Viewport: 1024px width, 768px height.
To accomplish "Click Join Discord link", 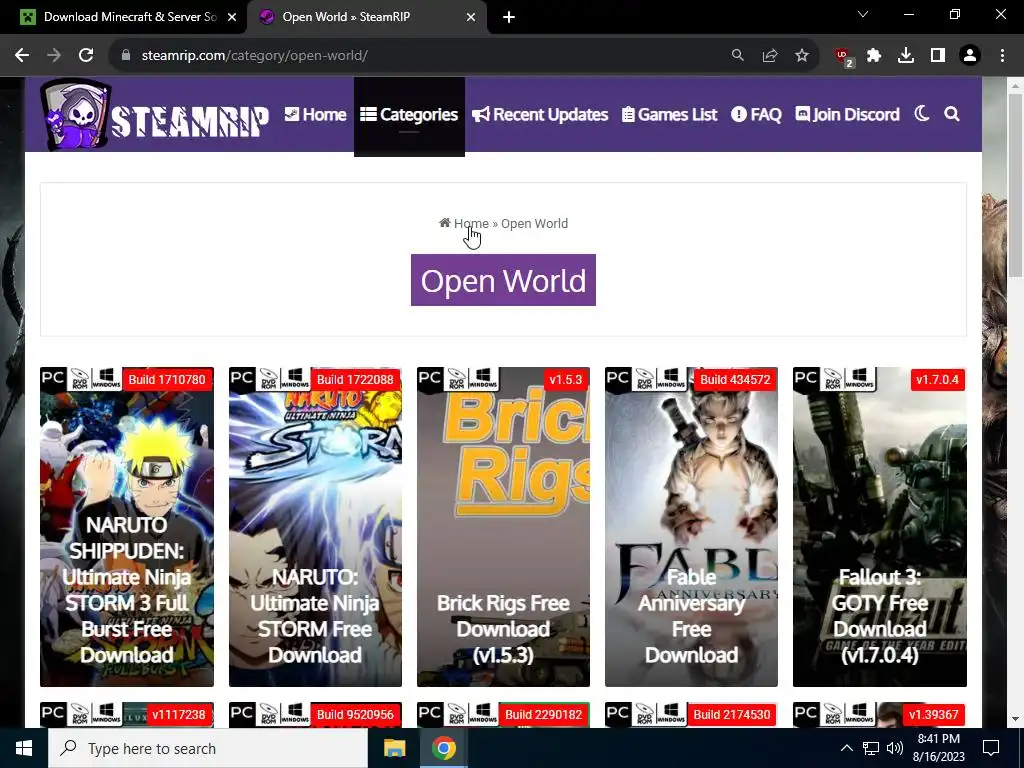I will [x=847, y=114].
